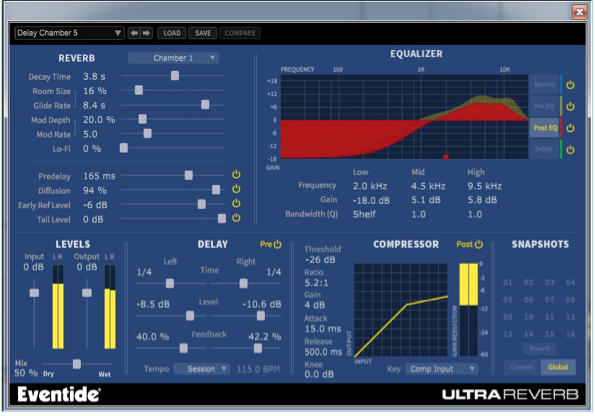Click the Compressor Gain 4 dB value
This screenshot has height=416, width=595.
coord(315,305)
